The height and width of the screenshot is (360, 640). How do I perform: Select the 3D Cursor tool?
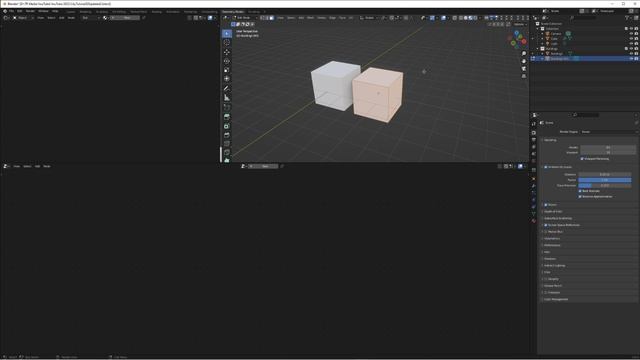click(x=227, y=42)
